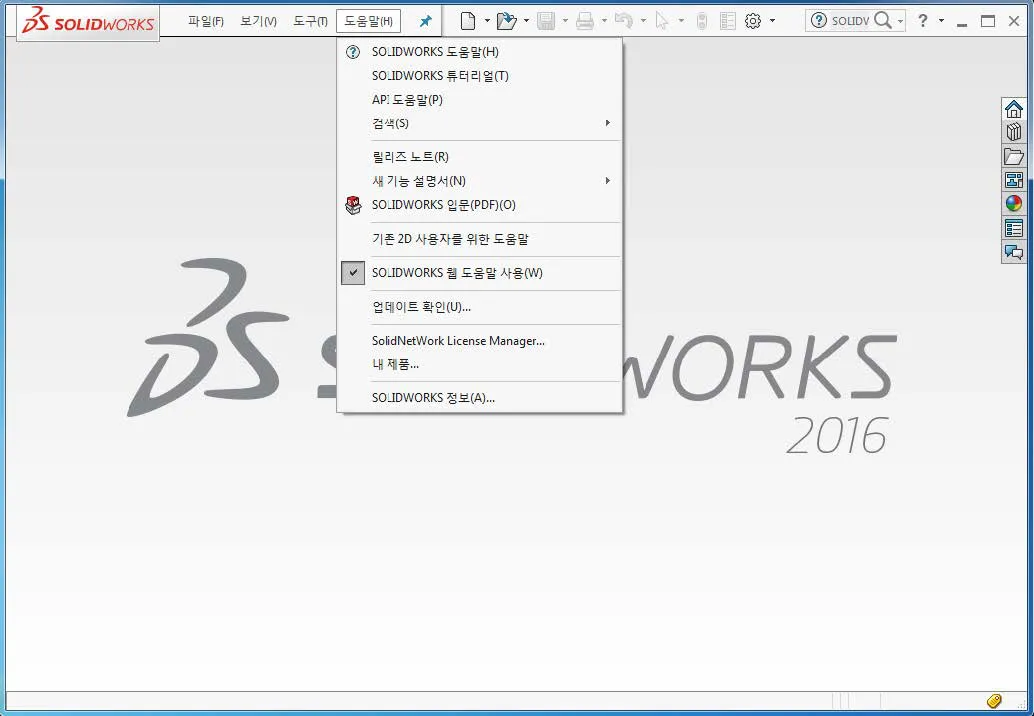The width and height of the screenshot is (1034, 716).
Task: Expand the question mark Help dropdown arrow
Action: [941, 21]
